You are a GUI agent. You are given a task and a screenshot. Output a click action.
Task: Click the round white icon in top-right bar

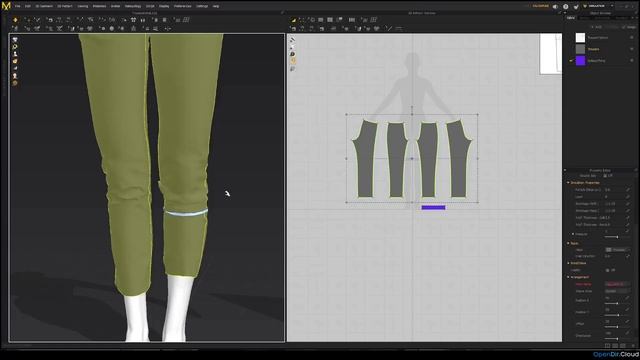[x=566, y=7]
